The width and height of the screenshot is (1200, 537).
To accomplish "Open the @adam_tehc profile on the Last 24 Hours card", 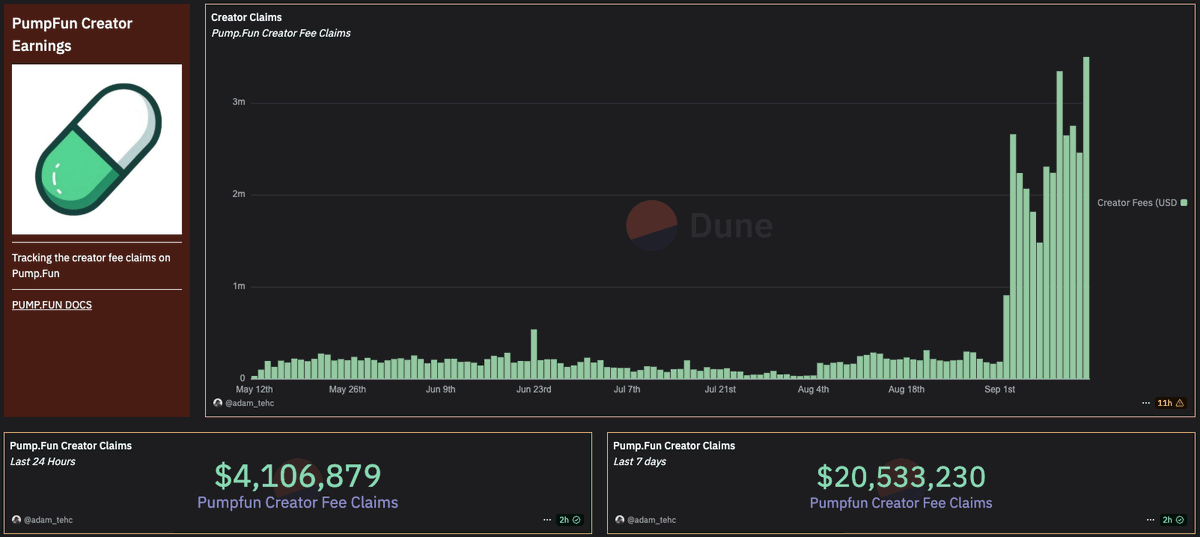I will [48, 520].
